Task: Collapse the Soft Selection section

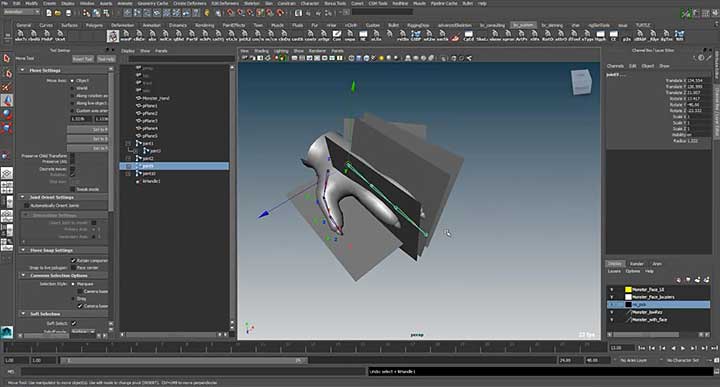Action: pos(22,314)
